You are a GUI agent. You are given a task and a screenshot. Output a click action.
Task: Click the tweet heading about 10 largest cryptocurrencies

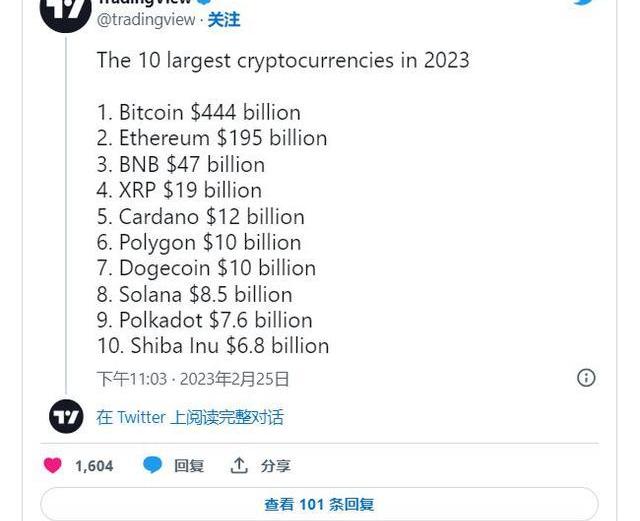tap(283, 60)
